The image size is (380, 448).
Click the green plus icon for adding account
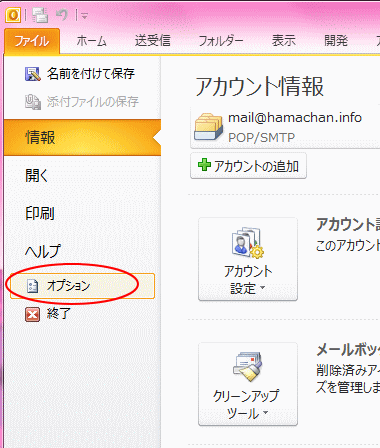[204, 165]
